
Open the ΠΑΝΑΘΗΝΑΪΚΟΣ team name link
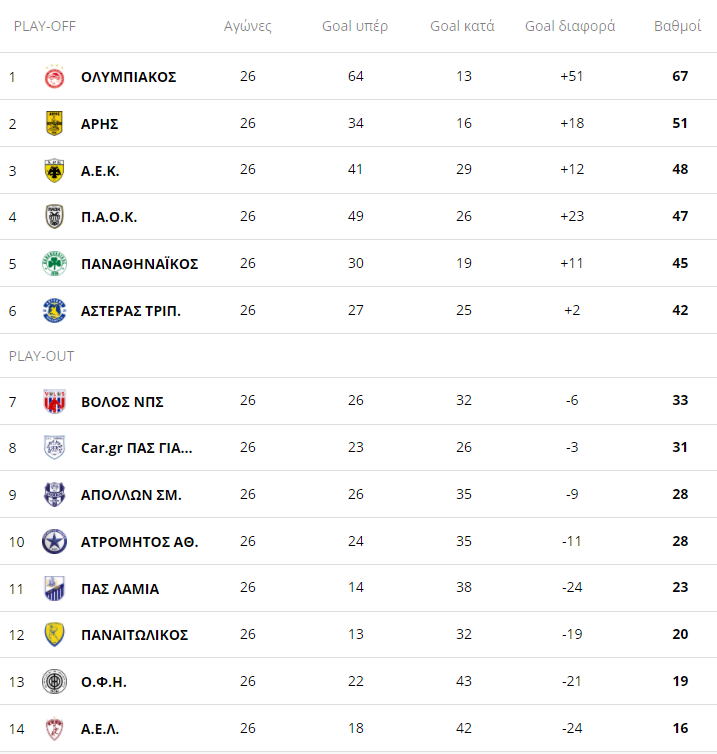point(139,264)
